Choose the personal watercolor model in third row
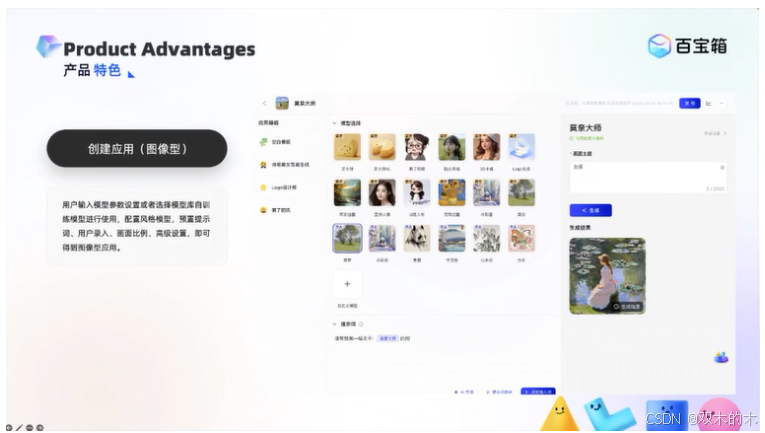The width and height of the screenshot is (765, 433). [382, 238]
